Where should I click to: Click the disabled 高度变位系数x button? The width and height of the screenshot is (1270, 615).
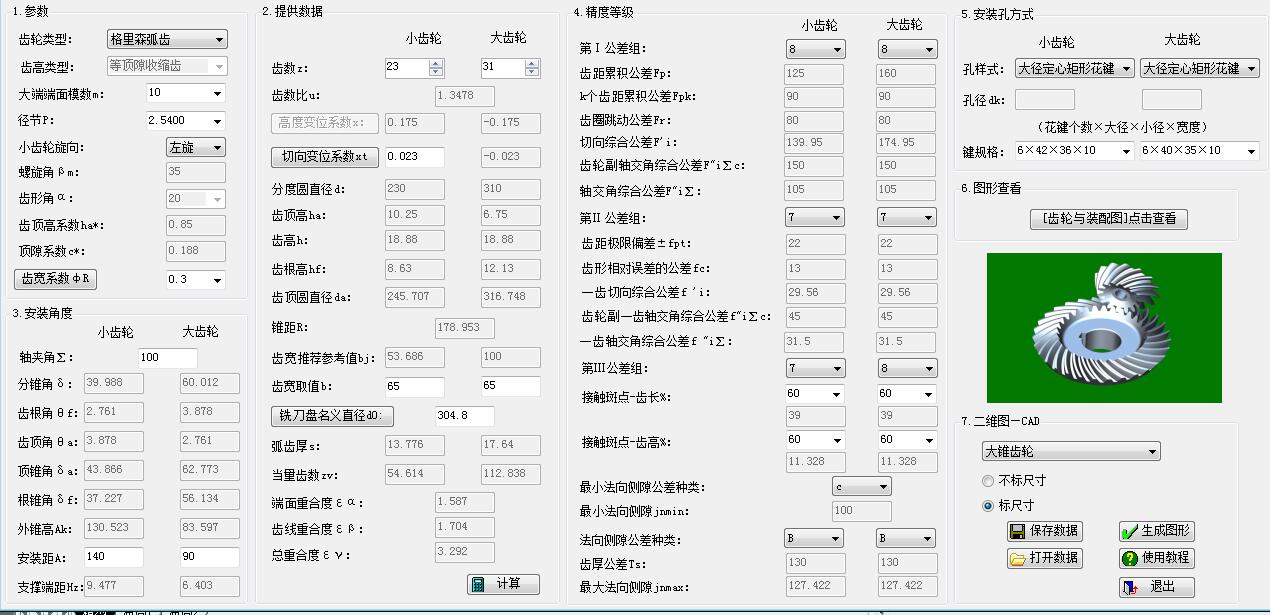(x=325, y=123)
